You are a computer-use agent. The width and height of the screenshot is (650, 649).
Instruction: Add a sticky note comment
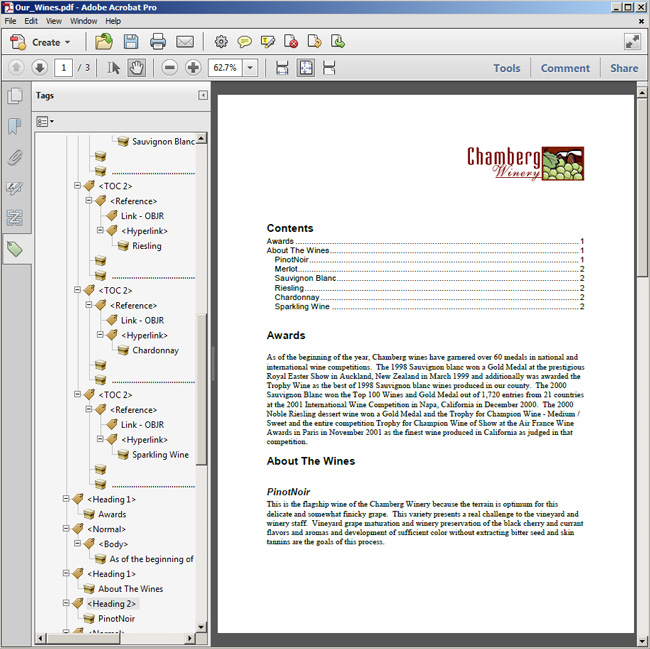tap(244, 42)
